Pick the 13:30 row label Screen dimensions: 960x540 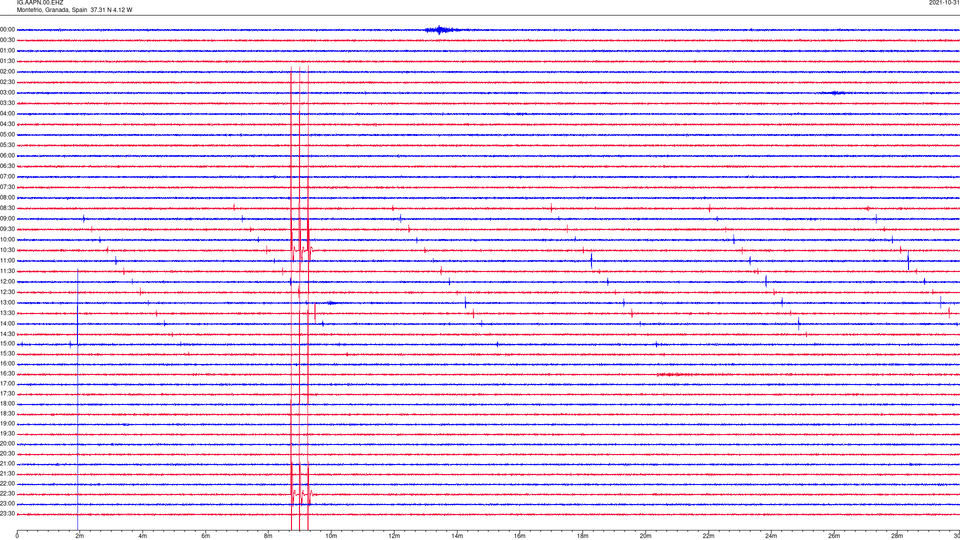[x=7, y=313]
